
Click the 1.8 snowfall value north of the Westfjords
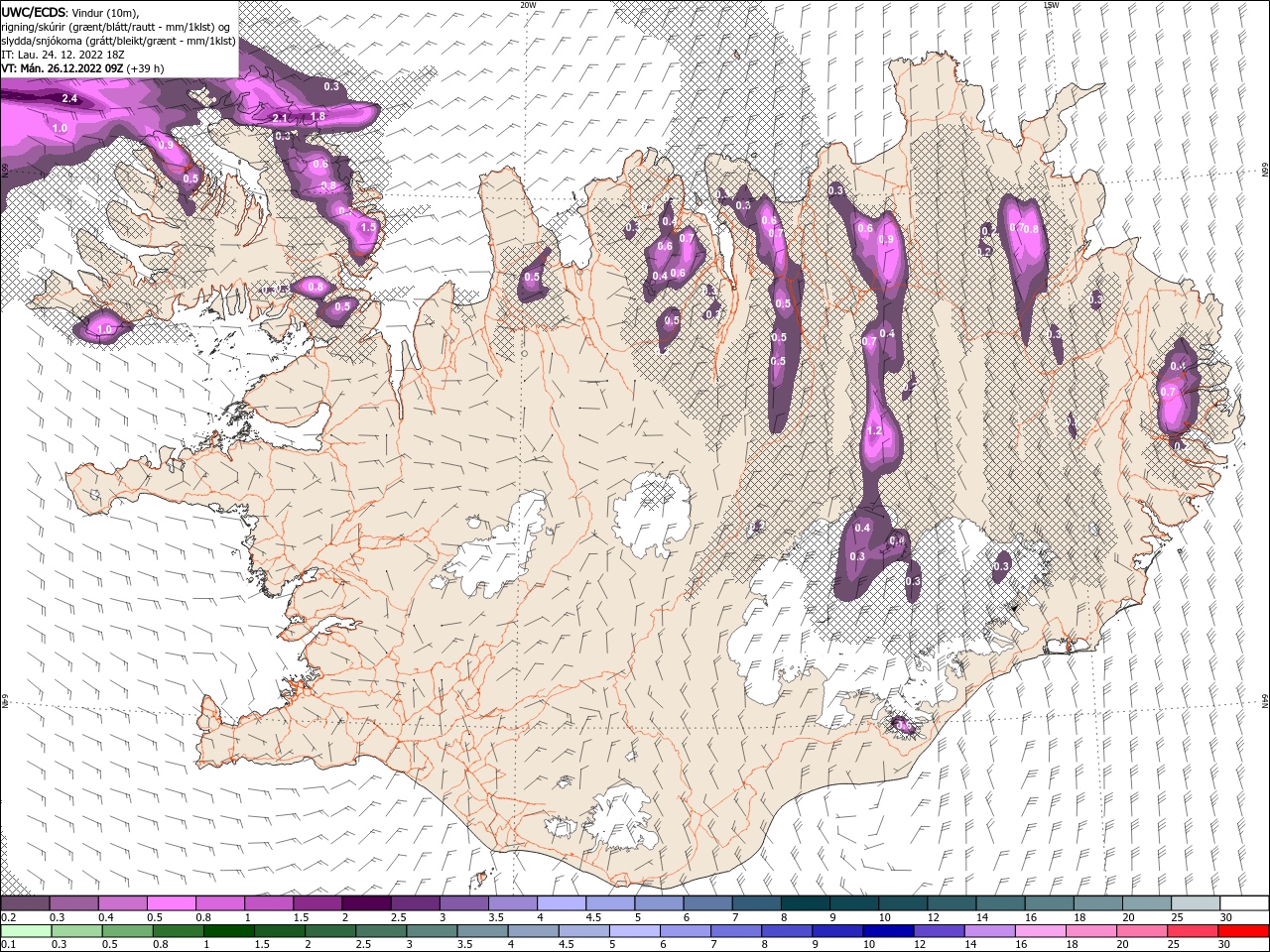click(x=317, y=116)
